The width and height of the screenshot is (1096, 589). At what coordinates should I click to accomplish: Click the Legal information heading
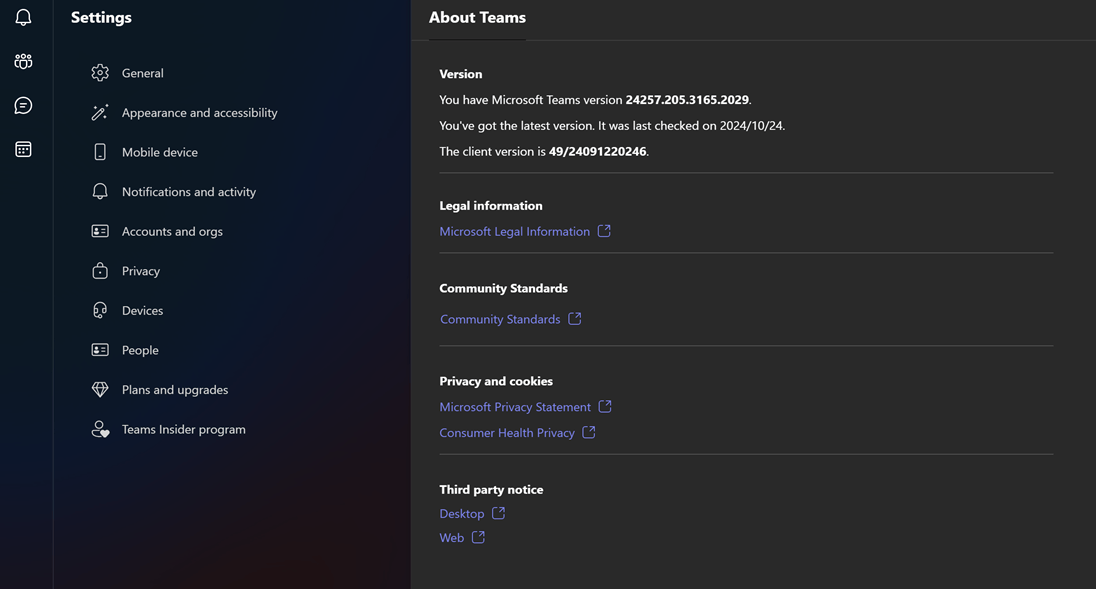pyautogui.click(x=491, y=205)
